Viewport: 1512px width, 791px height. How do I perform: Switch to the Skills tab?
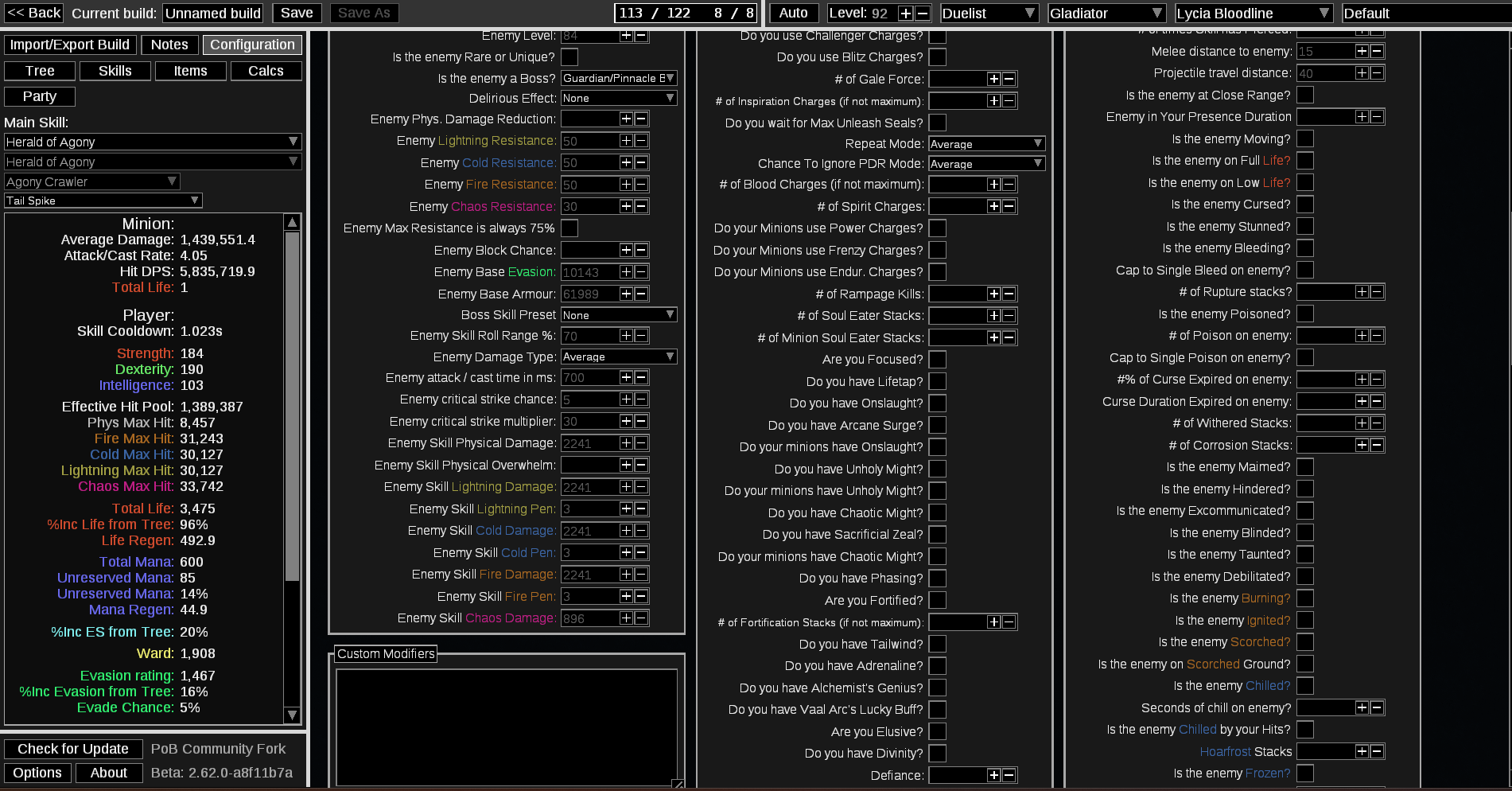point(115,71)
